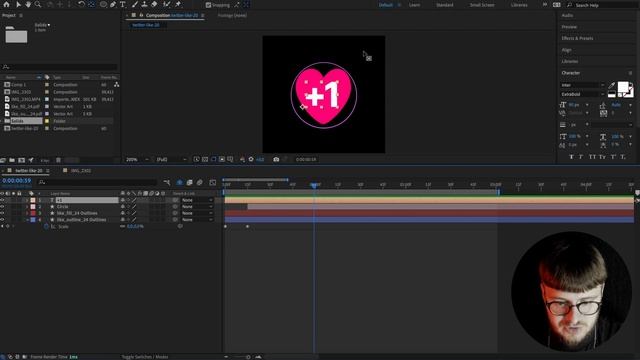The width and height of the screenshot is (640, 360).
Task: Open the ExtraBold font style dropdown
Action: pyautogui.click(x=582, y=94)
